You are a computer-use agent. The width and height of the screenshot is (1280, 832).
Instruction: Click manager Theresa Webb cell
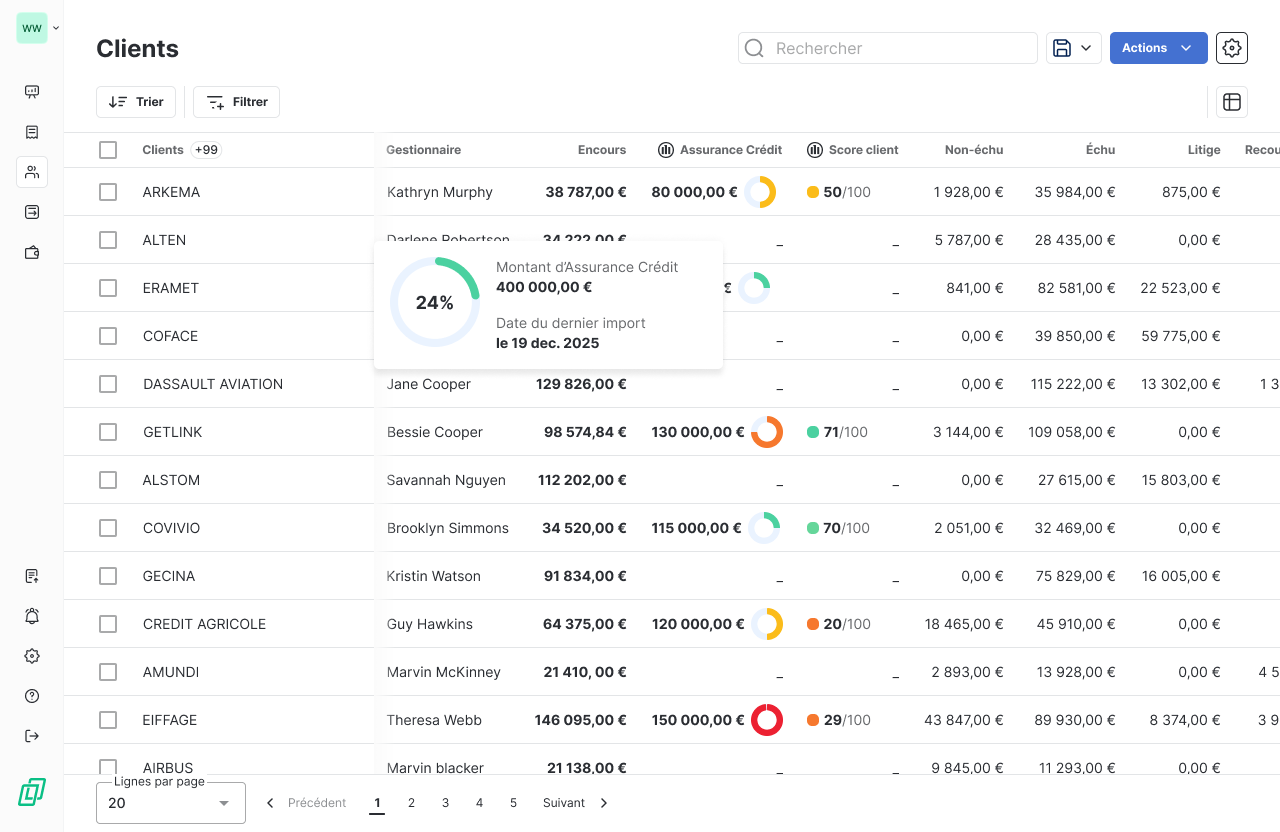(434, 720)
